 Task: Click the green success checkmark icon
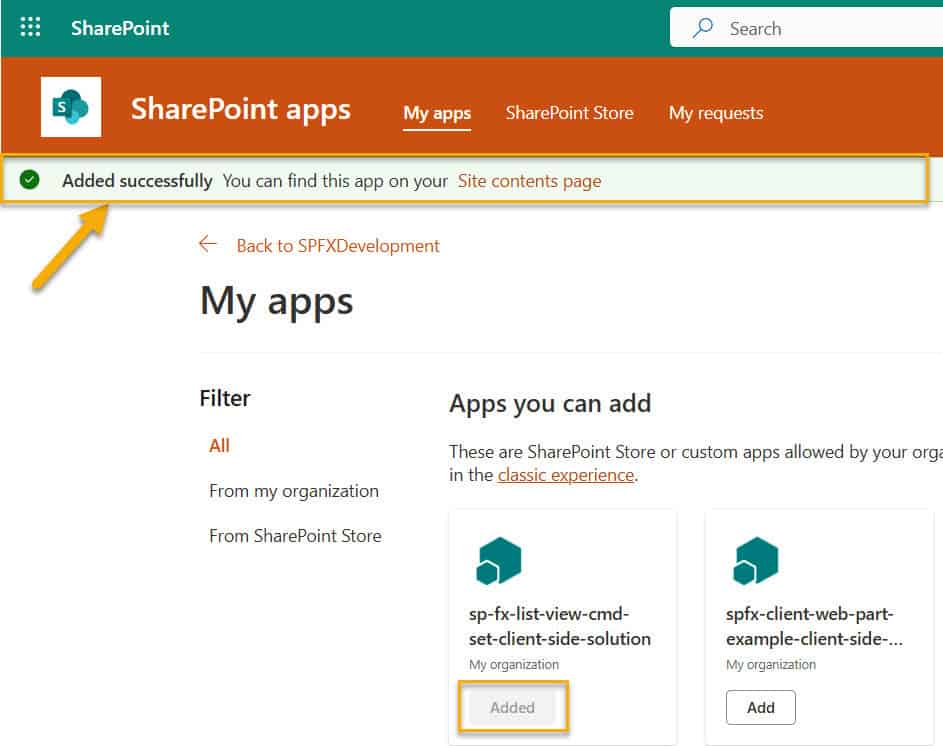click(29, 179)
